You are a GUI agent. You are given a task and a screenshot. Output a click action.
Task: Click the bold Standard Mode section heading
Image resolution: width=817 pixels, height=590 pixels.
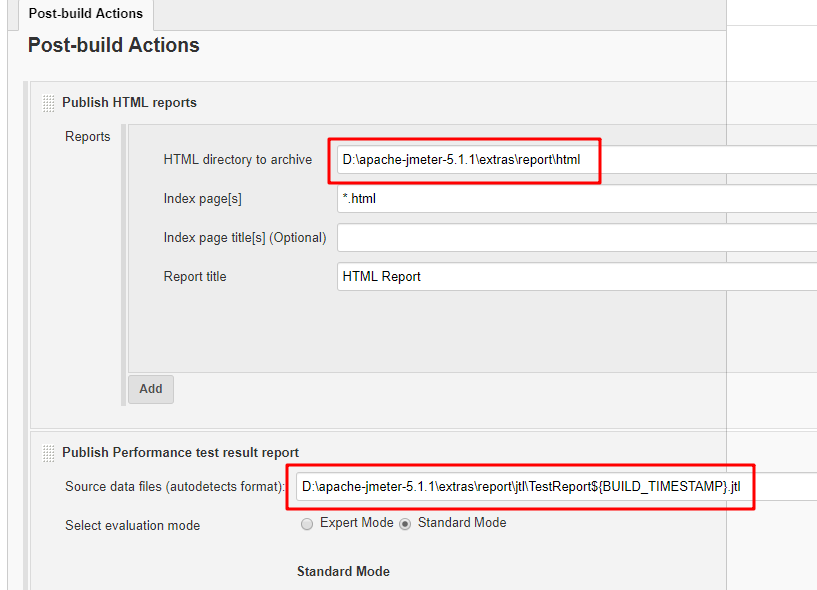coord(343,571)
